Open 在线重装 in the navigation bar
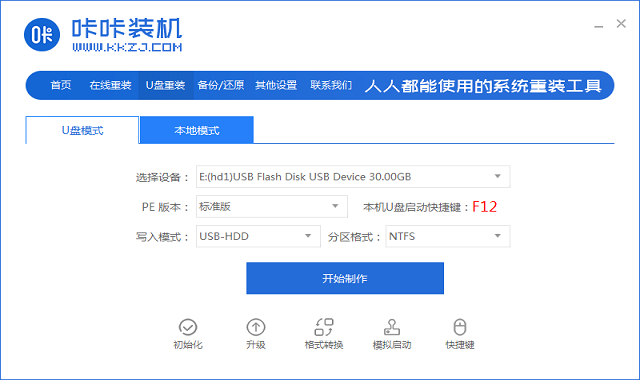Screen dimensions: 640x380 [x=110, y=85]
